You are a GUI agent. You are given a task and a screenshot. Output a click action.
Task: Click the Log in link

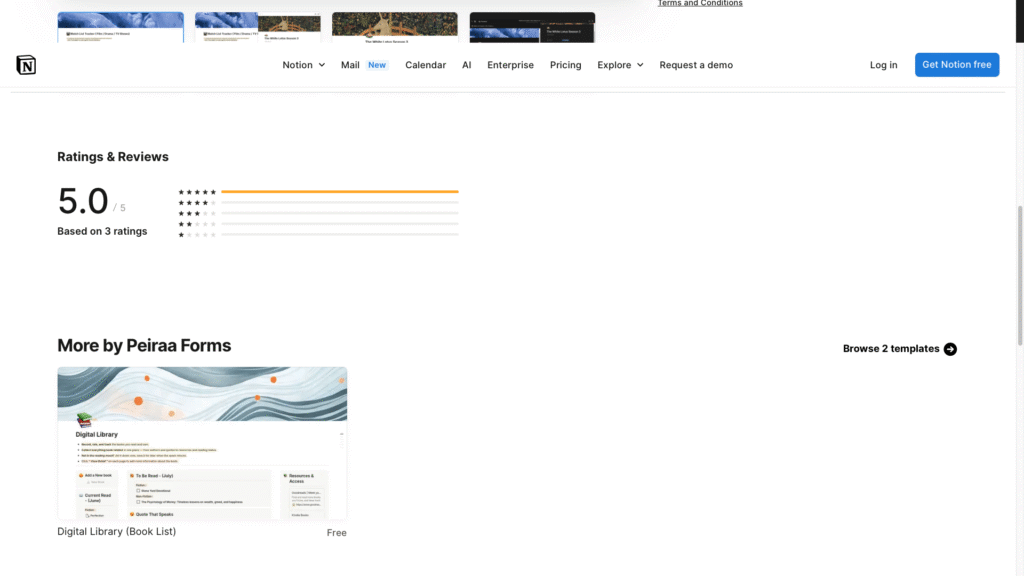click(x=883, y=65)
